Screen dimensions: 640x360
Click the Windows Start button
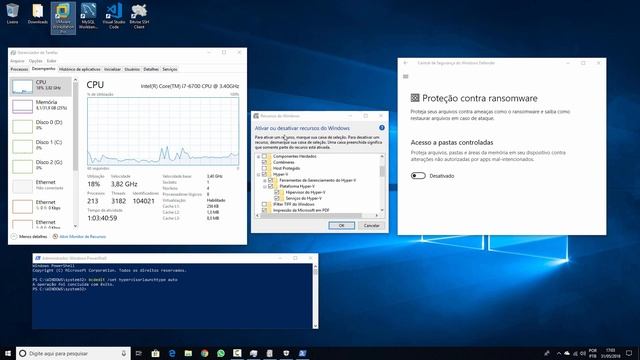(8, 353)
